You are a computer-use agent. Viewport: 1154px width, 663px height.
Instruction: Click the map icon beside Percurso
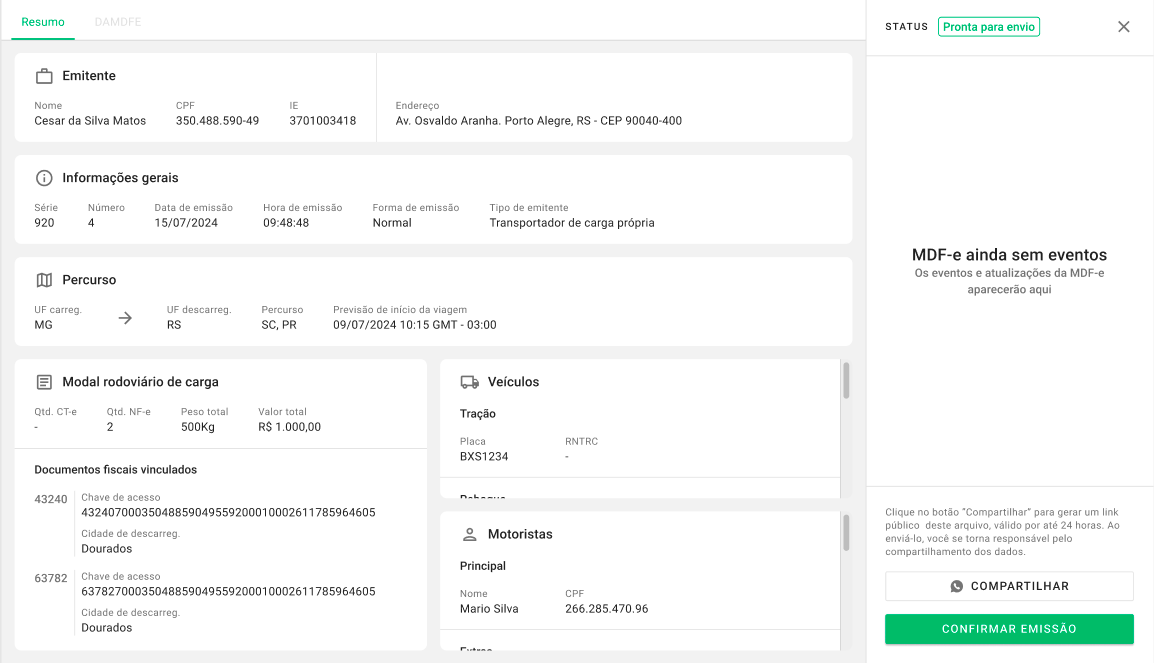44,280
